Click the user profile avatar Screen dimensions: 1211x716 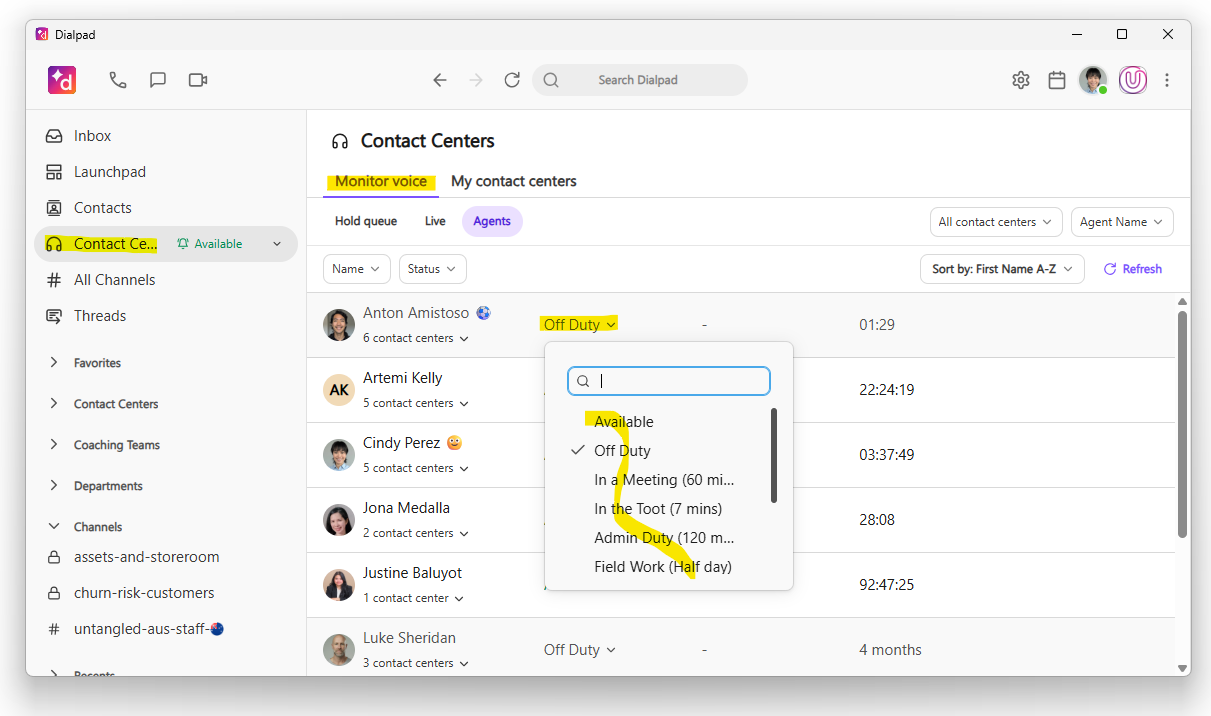click(x=1093, y=80)
